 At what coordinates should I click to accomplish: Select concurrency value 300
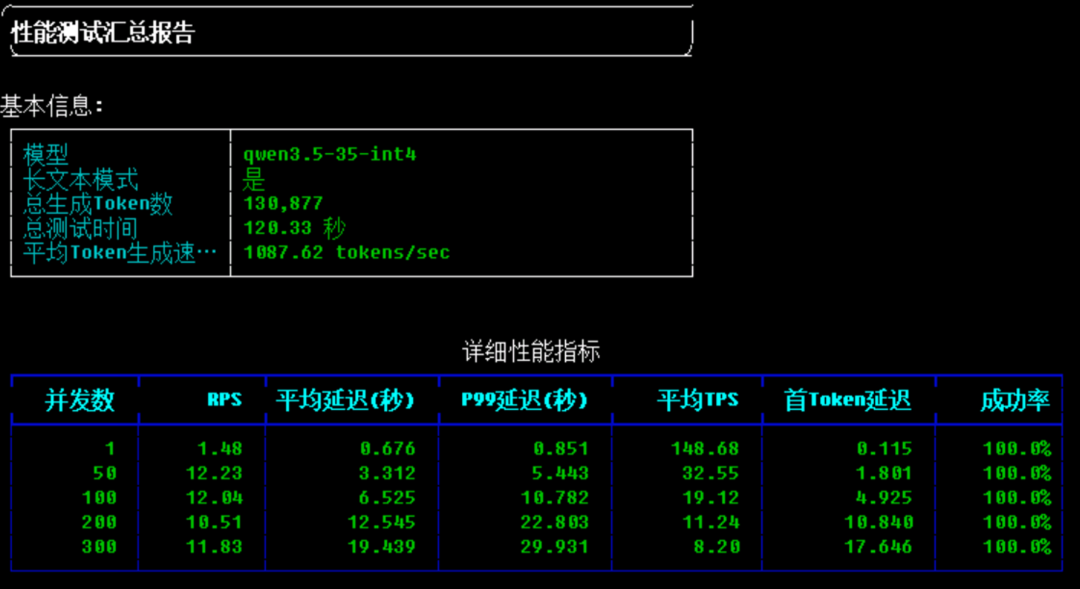pyautogui.click(x=99, y=547)
